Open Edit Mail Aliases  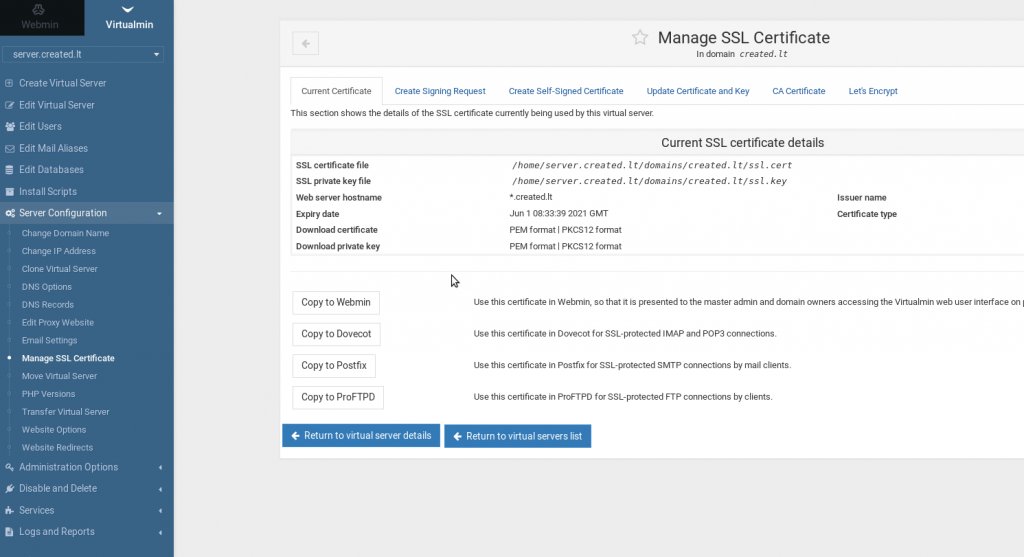tap(53, 148)
